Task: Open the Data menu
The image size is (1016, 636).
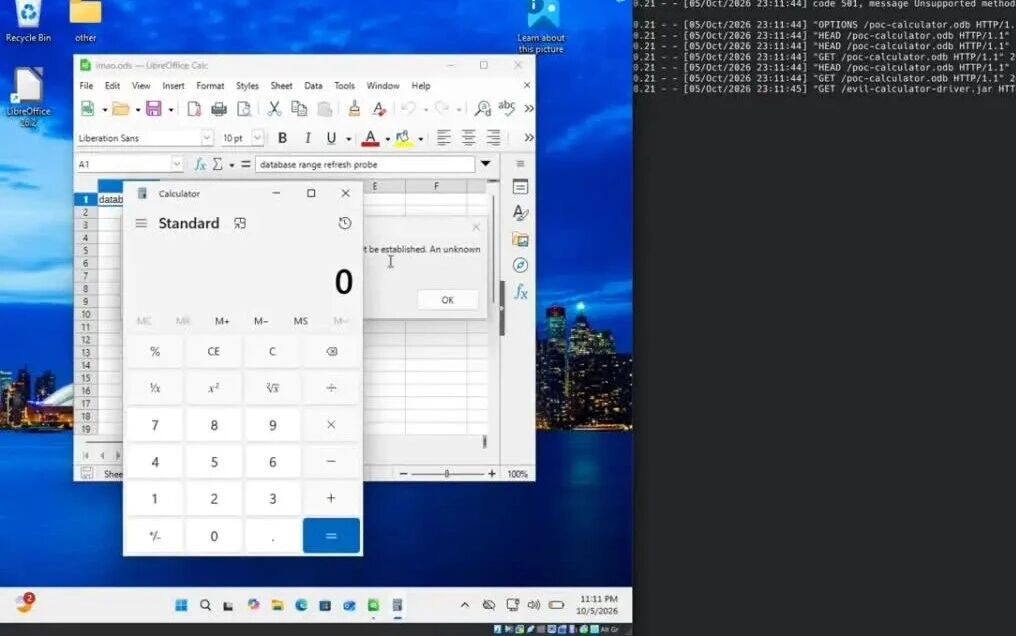Action: pyautogui.click(x=313, y=85)
